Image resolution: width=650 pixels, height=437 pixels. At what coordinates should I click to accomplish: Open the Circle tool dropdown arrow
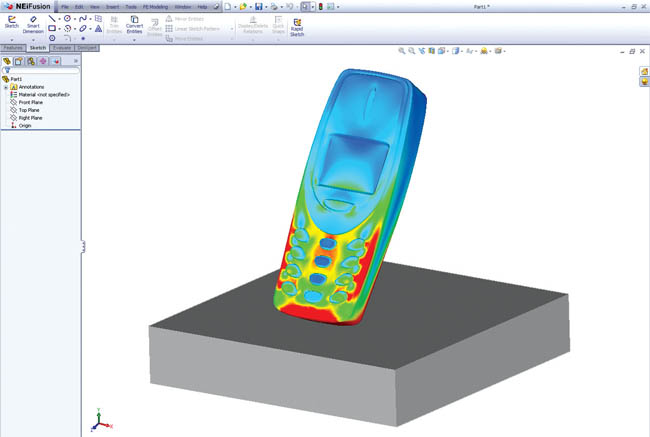pos(75,19)
